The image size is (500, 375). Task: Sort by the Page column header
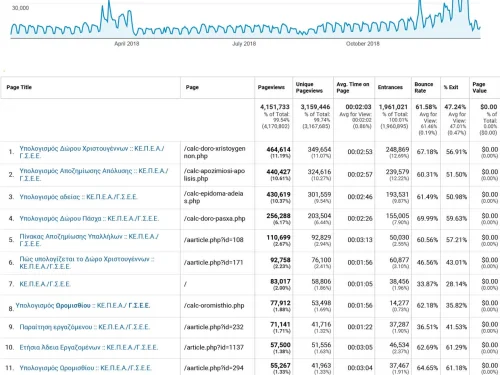click(x=192, y=87)
